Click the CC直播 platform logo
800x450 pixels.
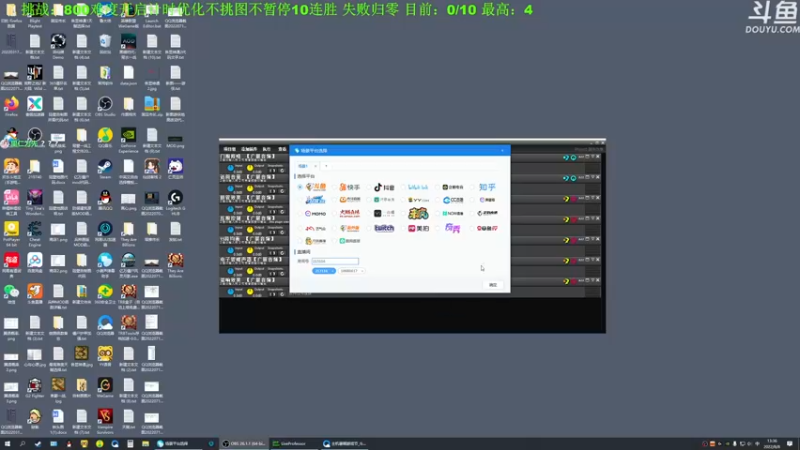453,200
